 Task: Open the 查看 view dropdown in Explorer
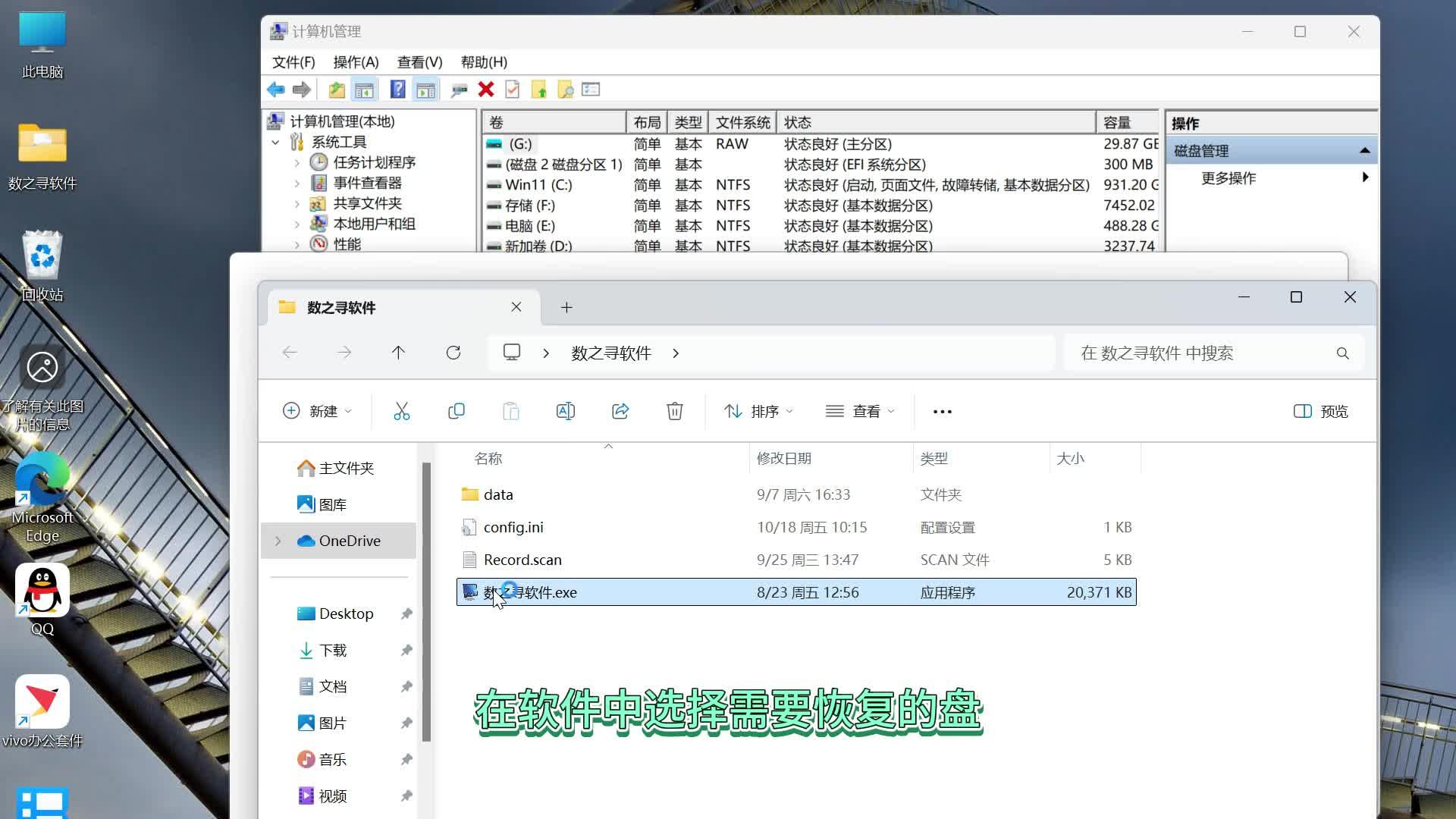pyautogui.click(x=860, y=411)
